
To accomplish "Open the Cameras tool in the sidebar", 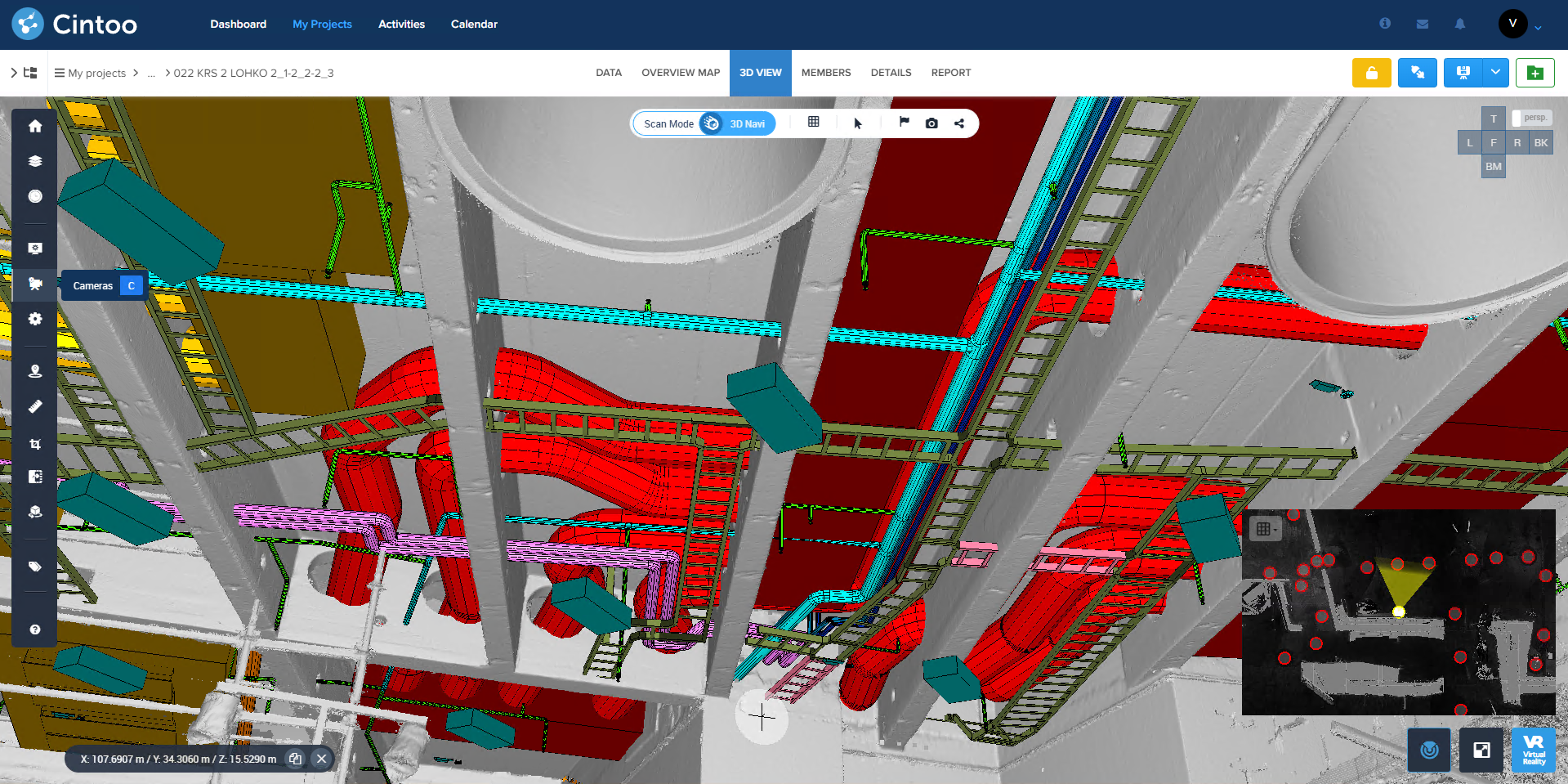I will click(35, 284).
